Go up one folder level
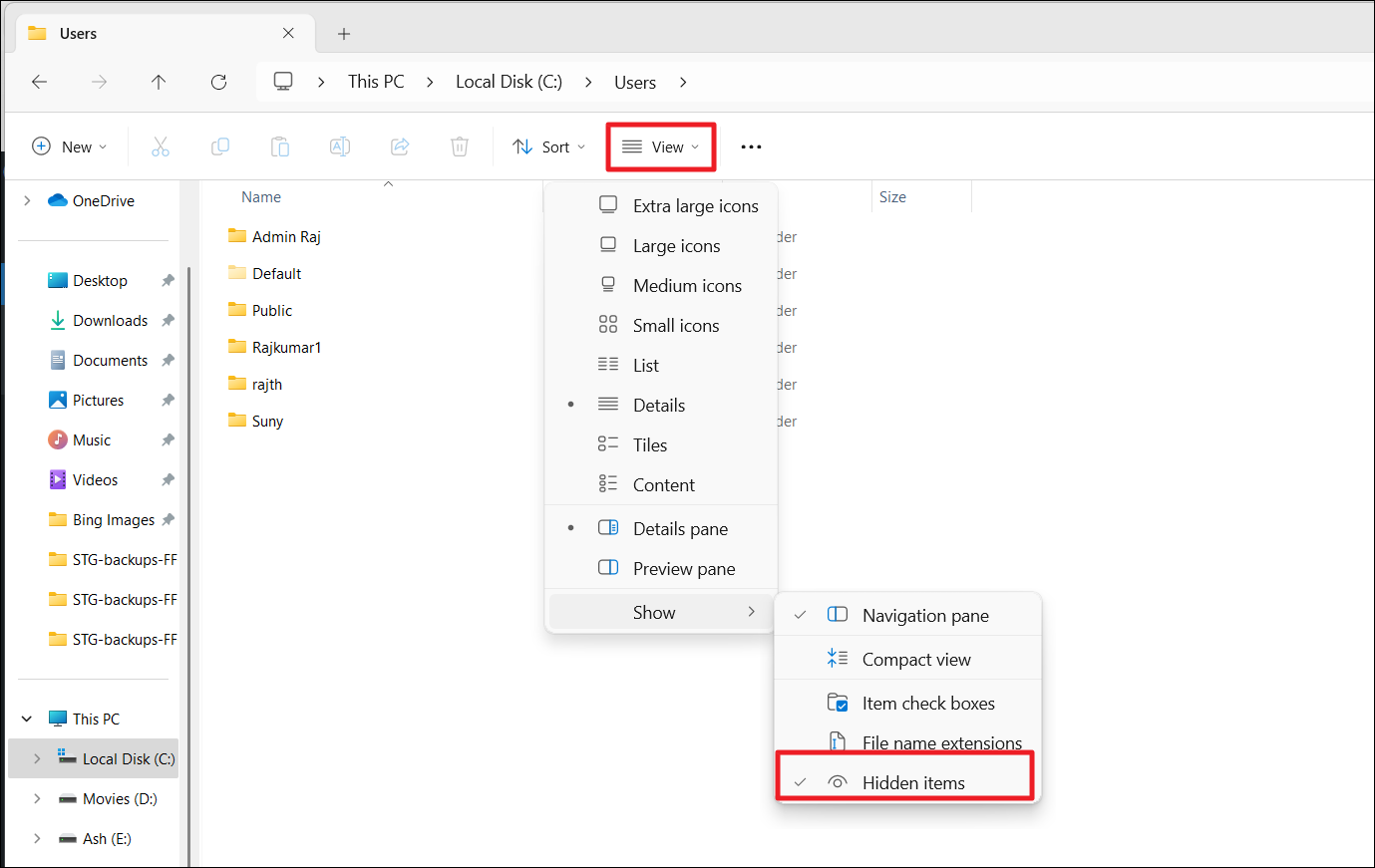This screenshot has height=868, width=1375. (x=159, y=82)
